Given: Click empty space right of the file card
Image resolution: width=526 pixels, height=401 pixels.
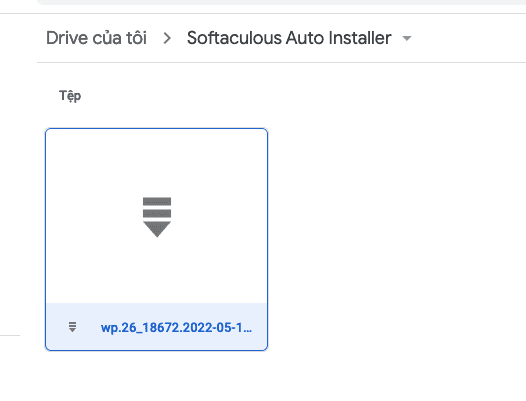Looking at the screenshot, I should pyautogui.click(x=396, y=238).
